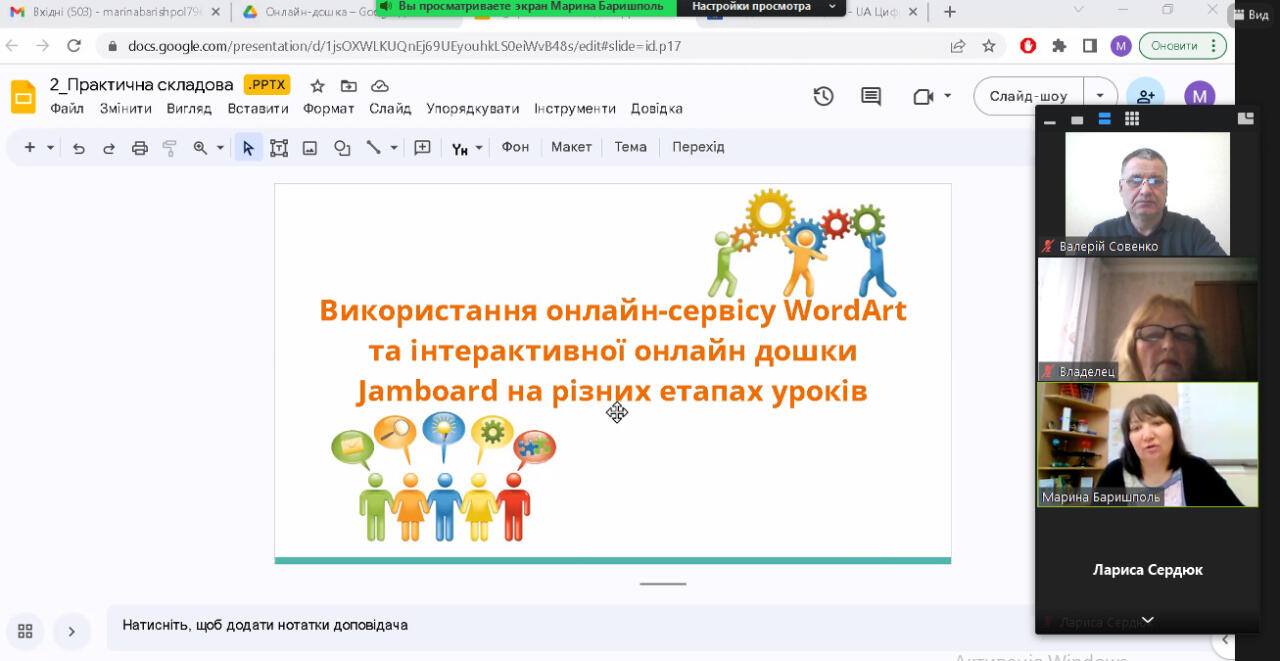Open a new browser tab

(950, 12)
